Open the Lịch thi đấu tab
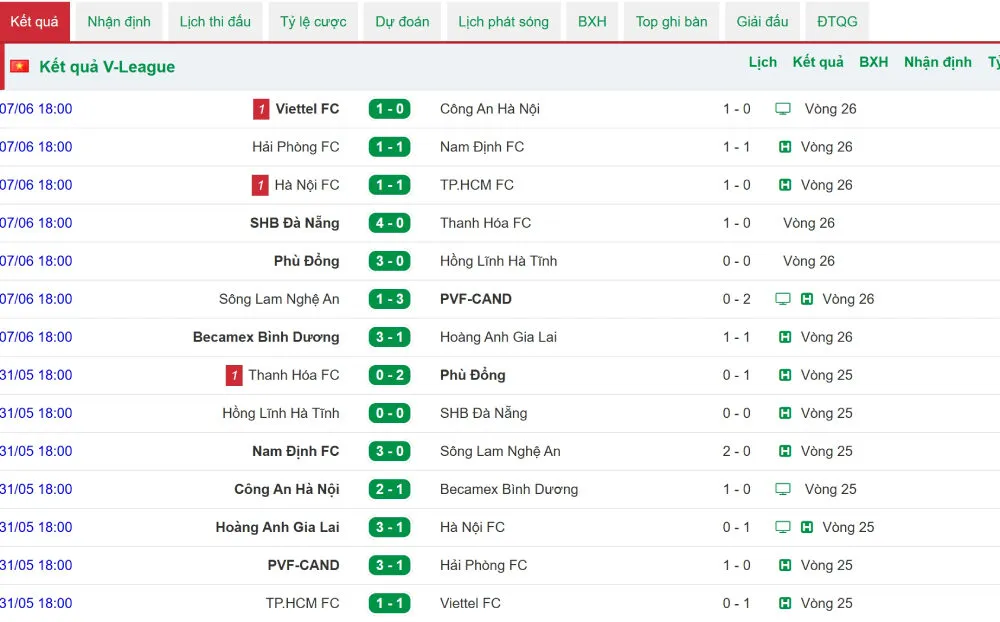The width and height of the screenshot is (1000, 622). 216,22
